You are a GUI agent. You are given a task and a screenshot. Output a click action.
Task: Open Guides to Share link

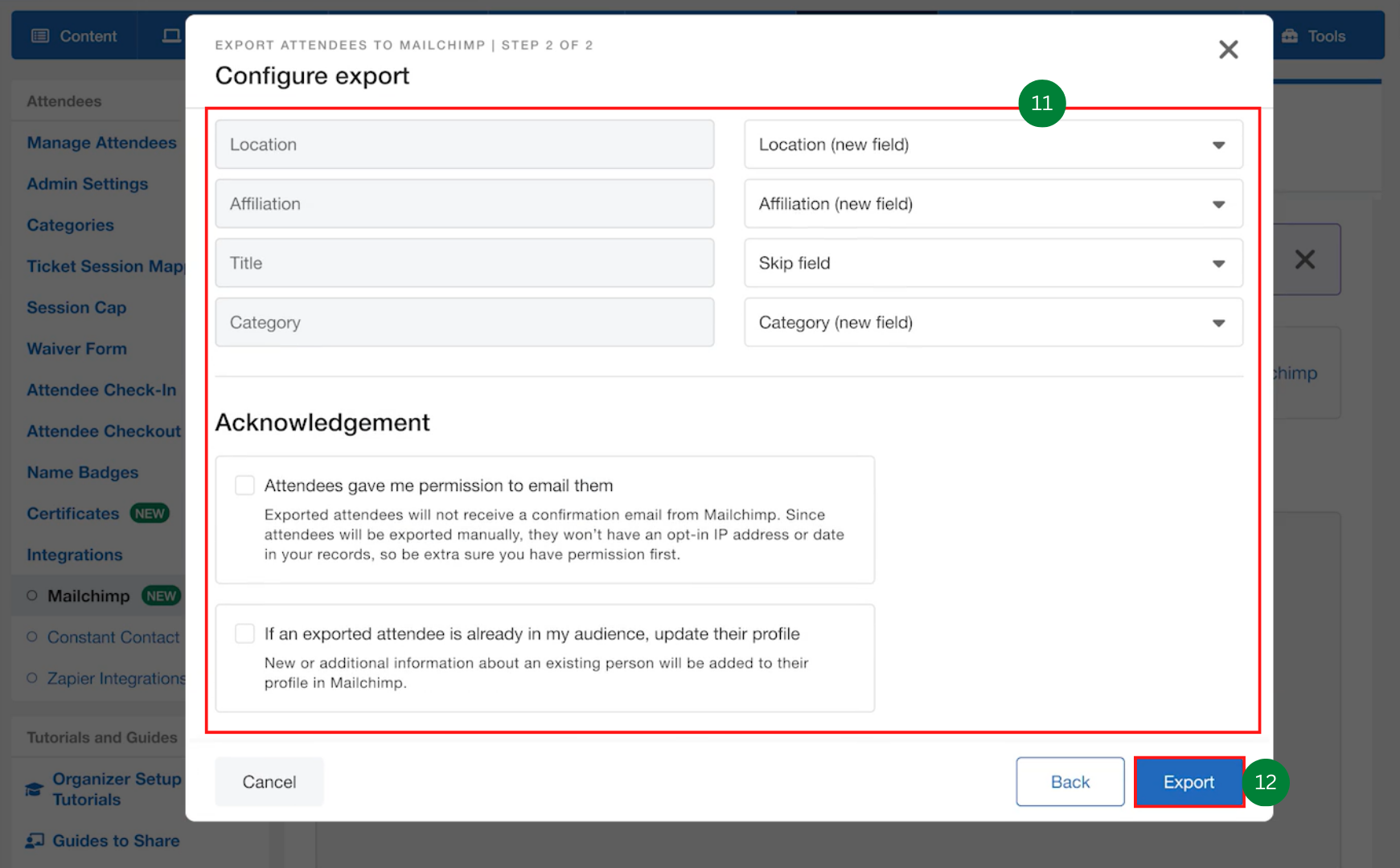click(x=116, y=841)
